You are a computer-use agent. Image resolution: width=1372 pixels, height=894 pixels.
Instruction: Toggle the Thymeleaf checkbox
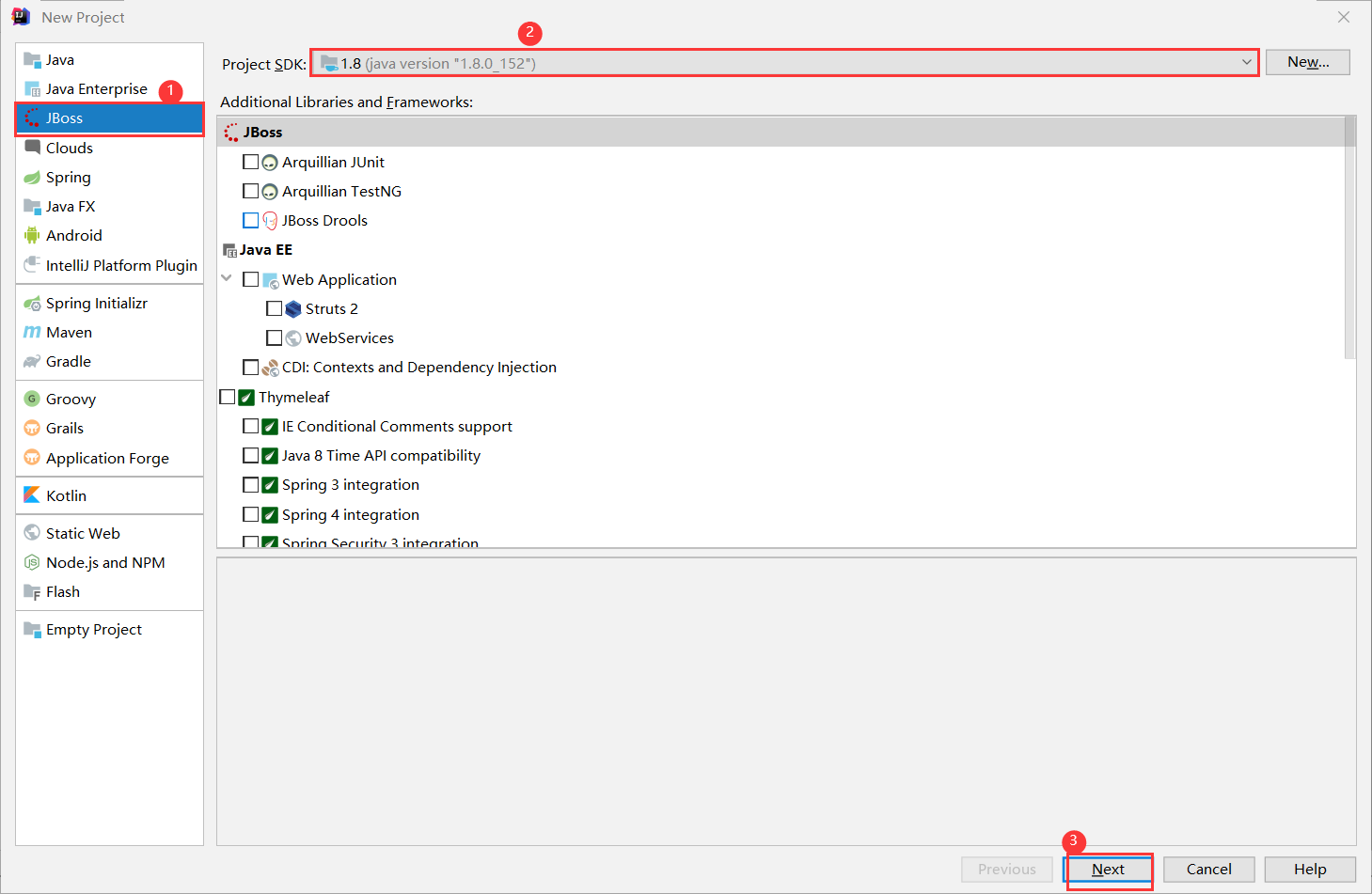point(227,397)
